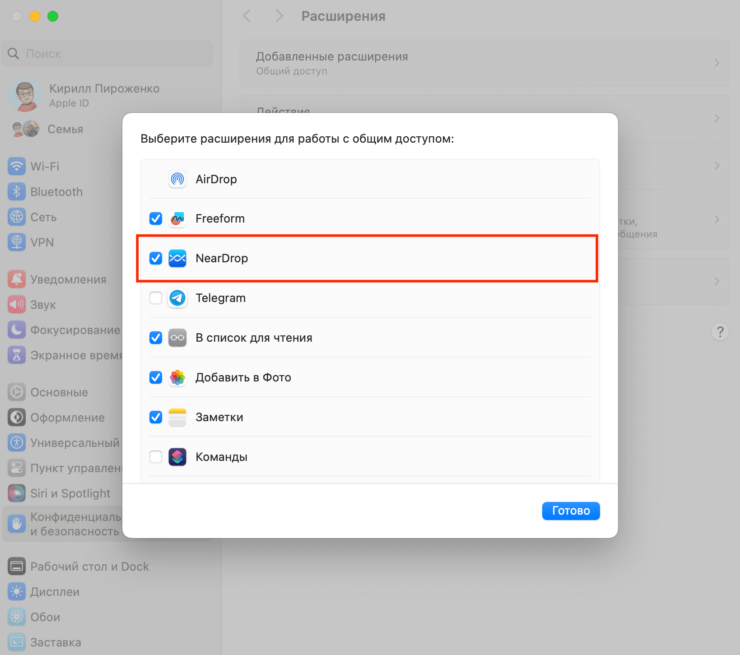This screenshot has height=655, width=740.
Task: Go forward using the toolbar forward arrow
Action: point(279,16)
